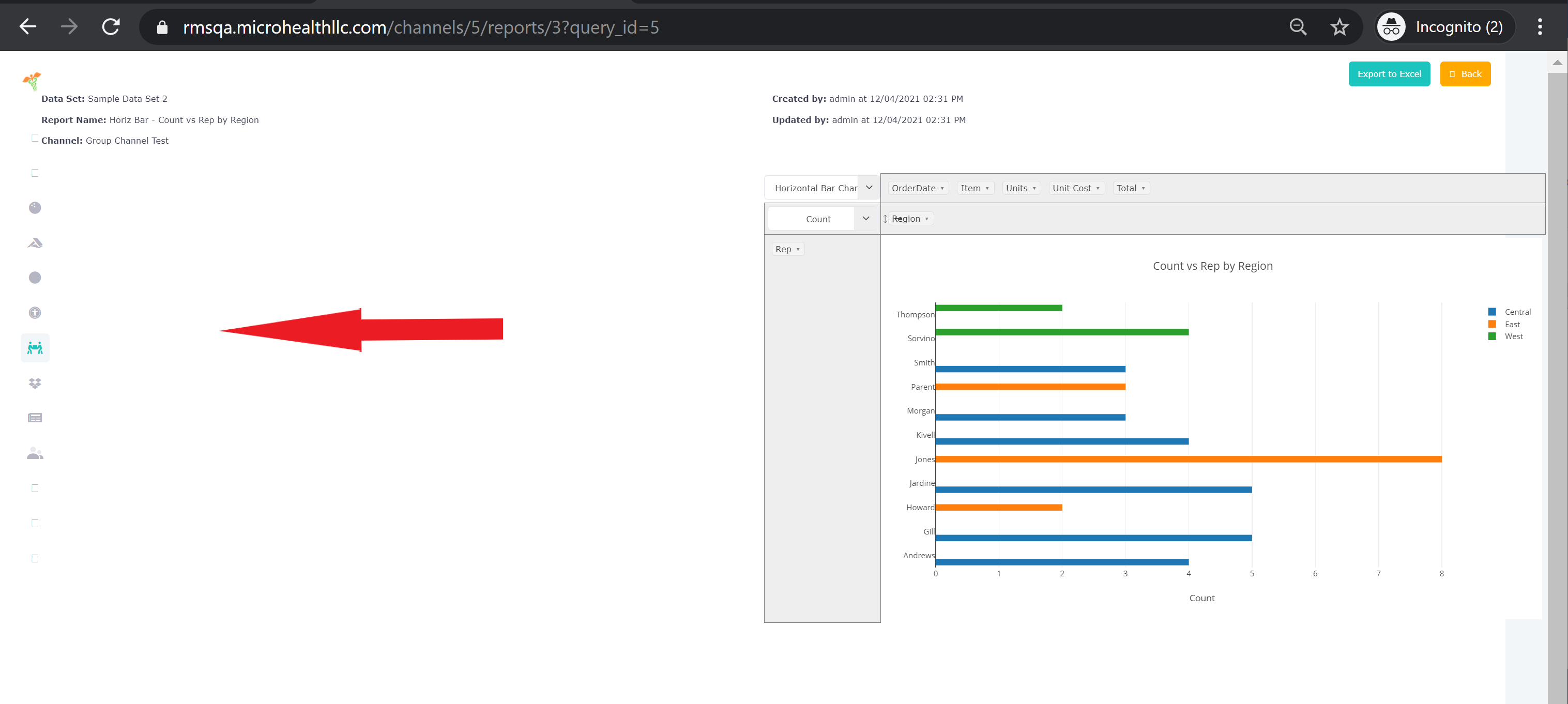This screenshot has height=704, width=1568.
Task: Click the Gill axis label
Action: [929, 532]
